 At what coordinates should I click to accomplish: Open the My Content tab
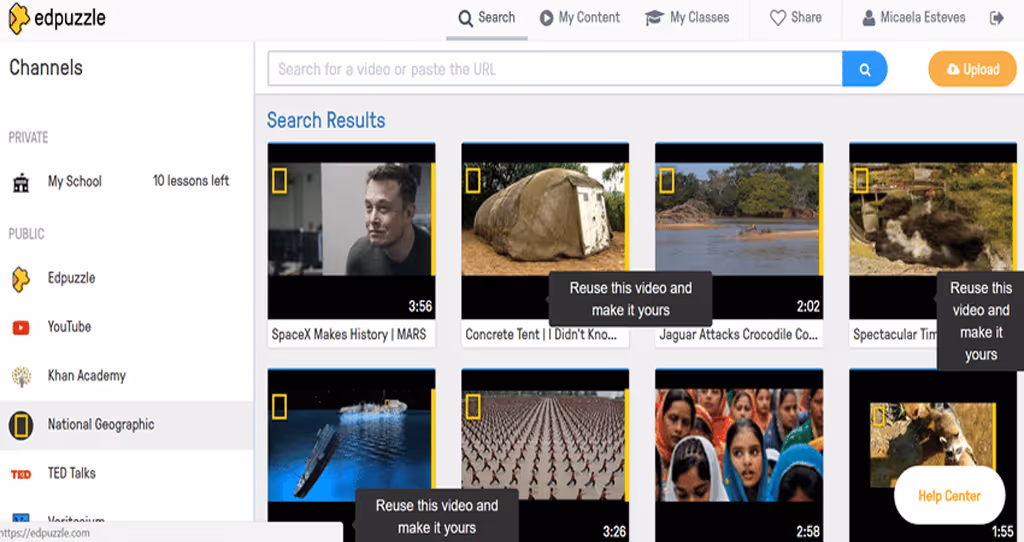click(x=579, y=18)
